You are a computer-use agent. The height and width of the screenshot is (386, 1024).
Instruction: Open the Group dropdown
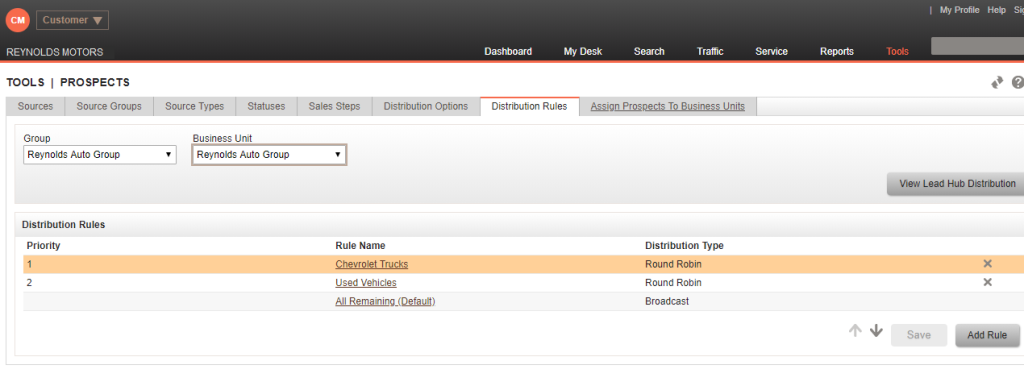[x=100, y=155]
